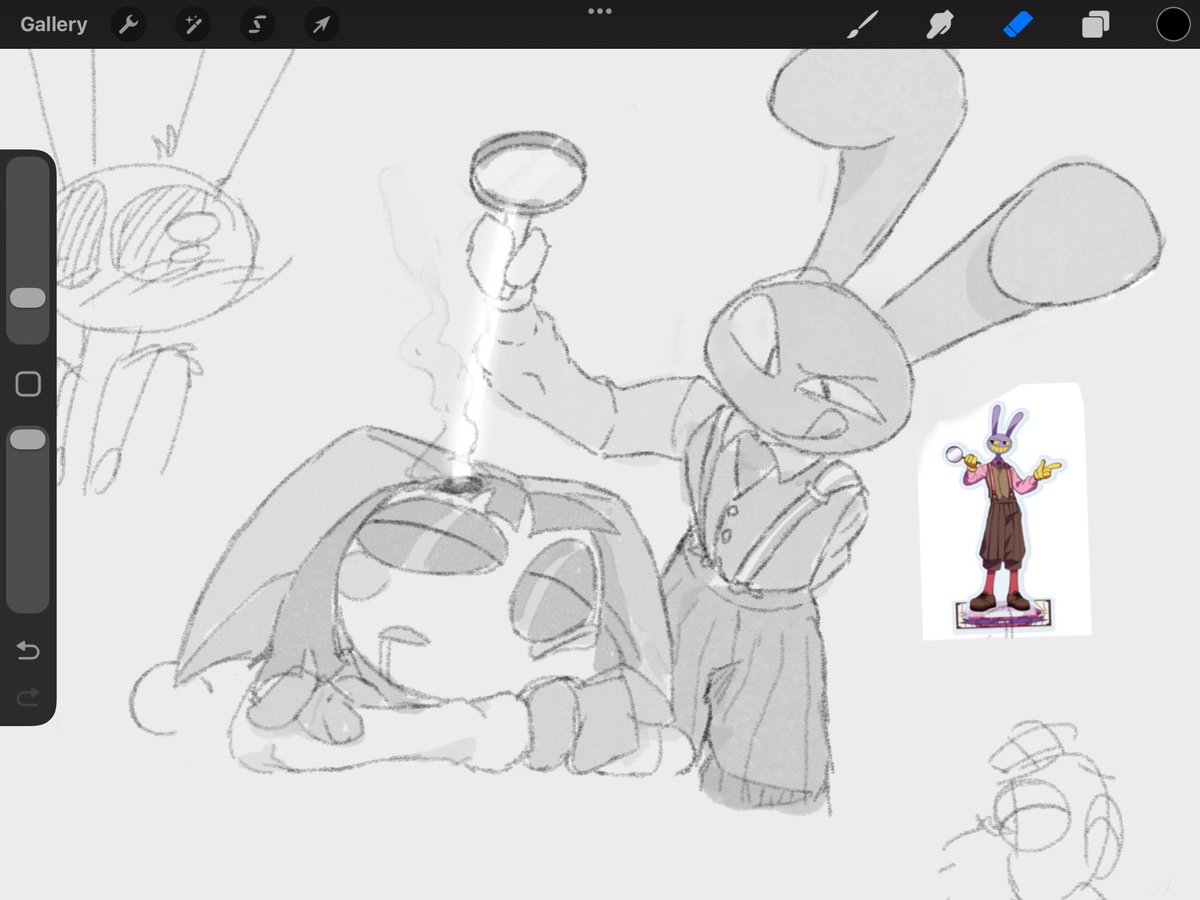
Task: Click the brush size slider handle
Action: (28, 298)
